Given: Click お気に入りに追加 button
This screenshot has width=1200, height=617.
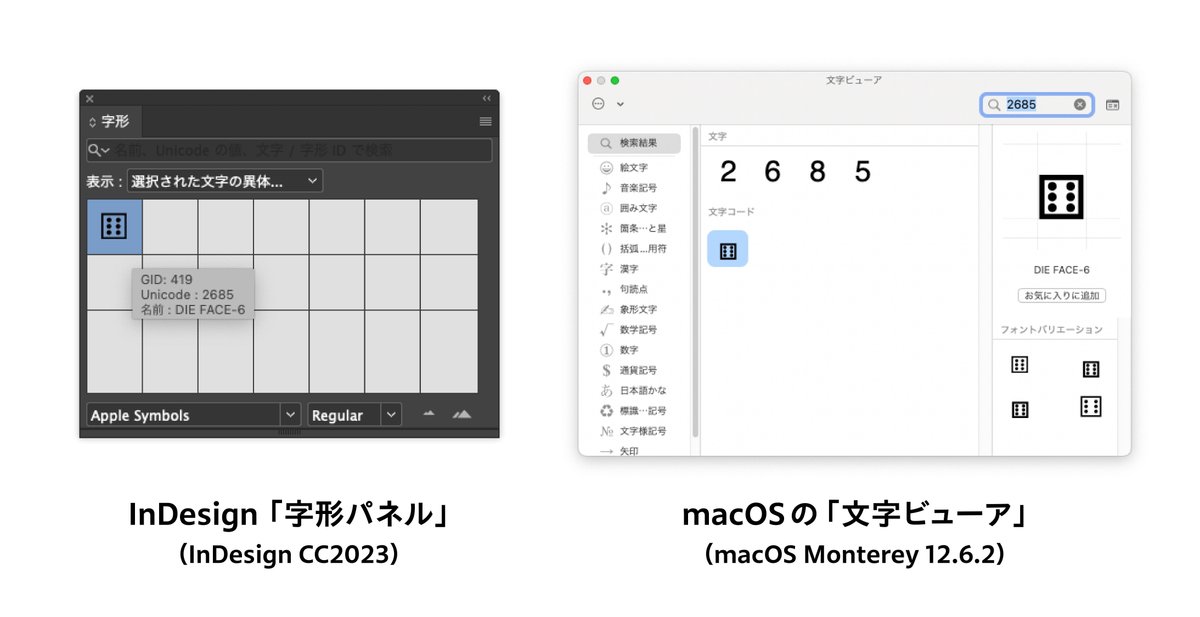Looking at the screenshot, I should click(1062, 296).
